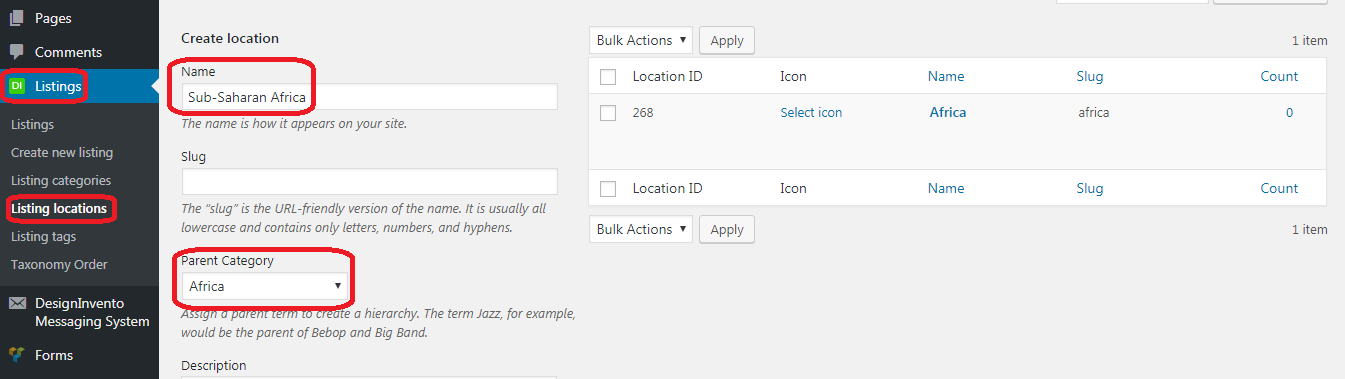Select Taxonomy Order in the sidebar
1345x379 pixels.
(x=59, y=265)
